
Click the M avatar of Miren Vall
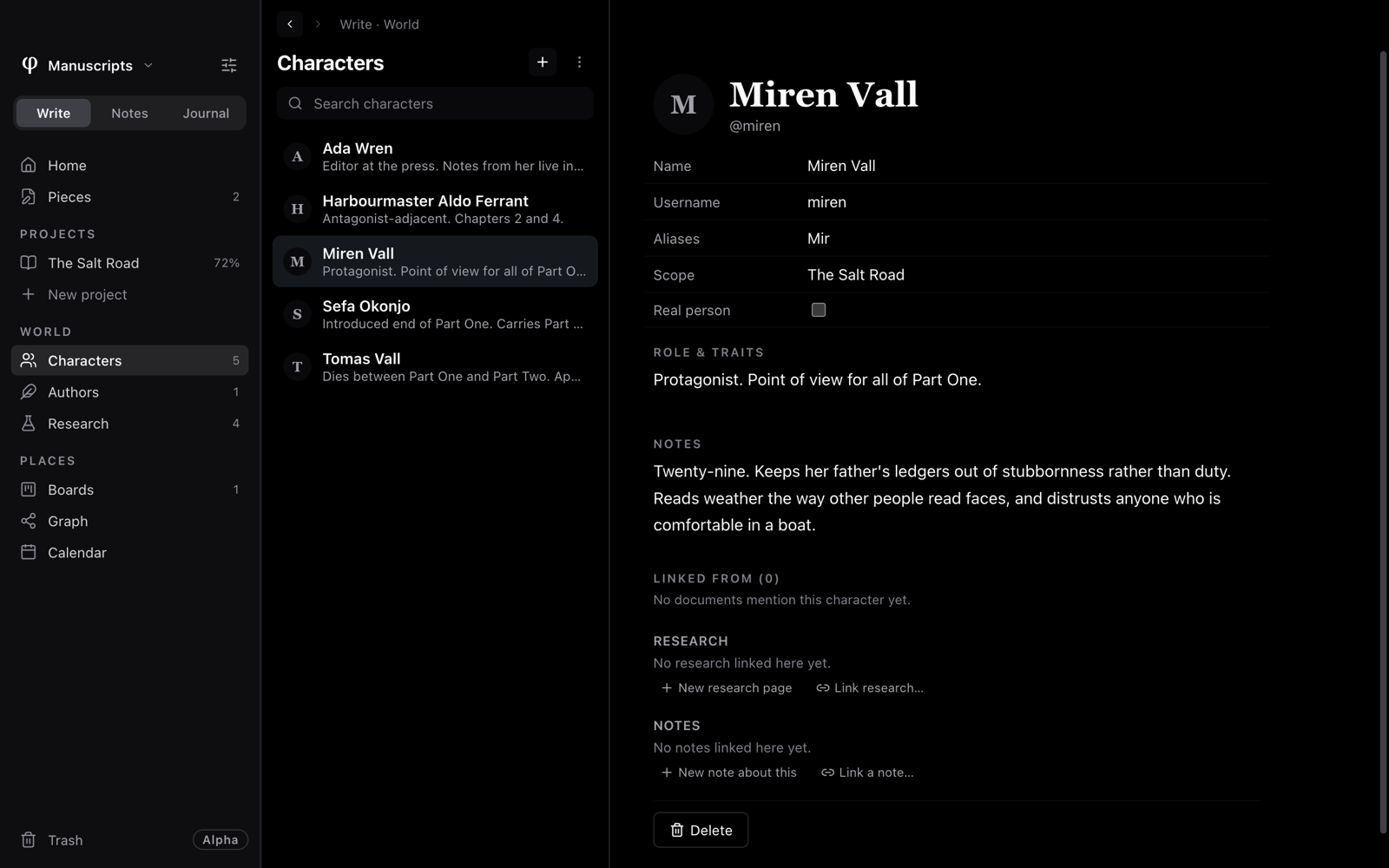(683, 104)
